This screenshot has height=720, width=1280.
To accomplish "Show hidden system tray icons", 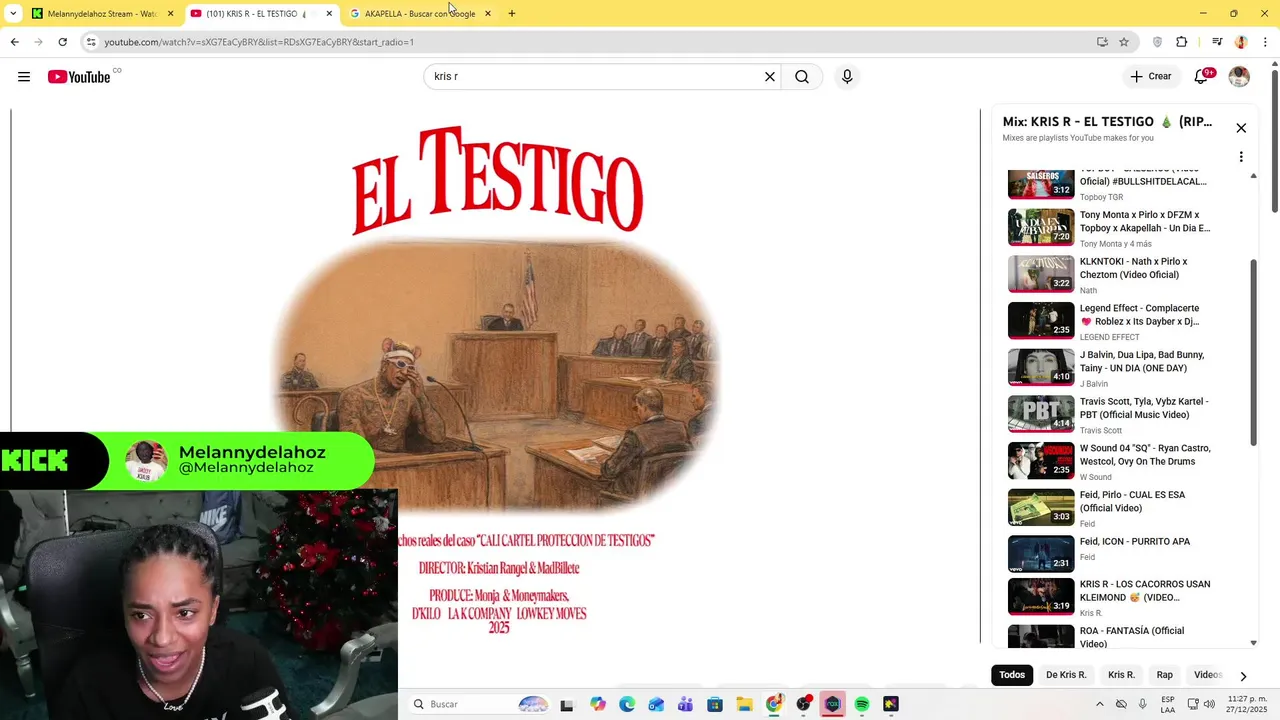I will tap(1100, 704).
